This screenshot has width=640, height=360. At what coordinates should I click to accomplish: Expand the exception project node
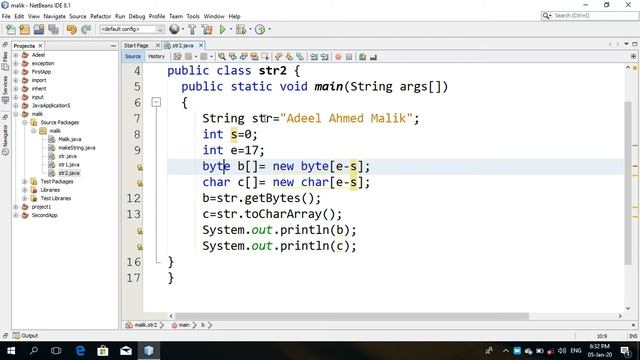[16, 63]
